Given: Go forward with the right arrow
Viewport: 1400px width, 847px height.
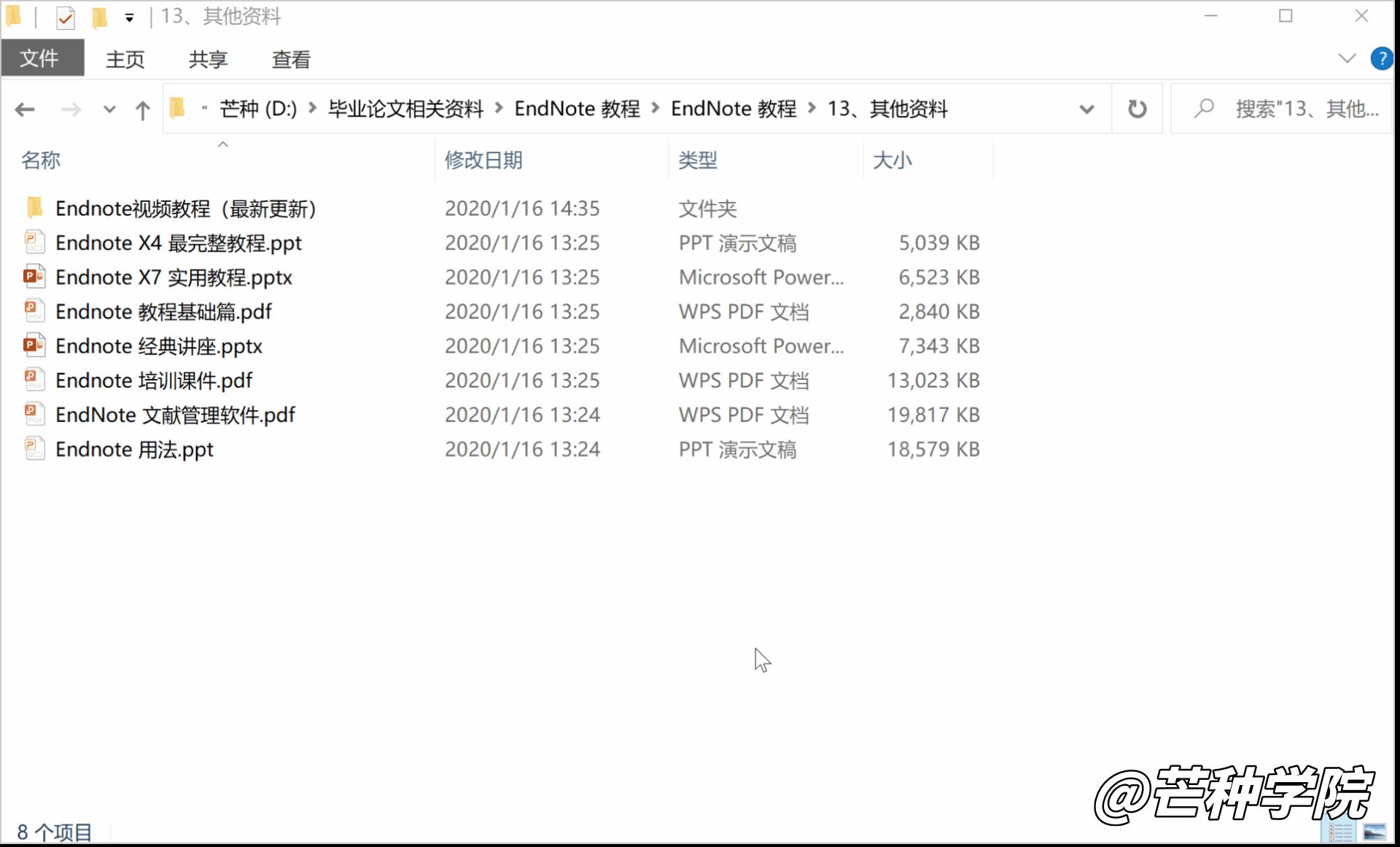Looking at the screenshot, I should [71, 109].
